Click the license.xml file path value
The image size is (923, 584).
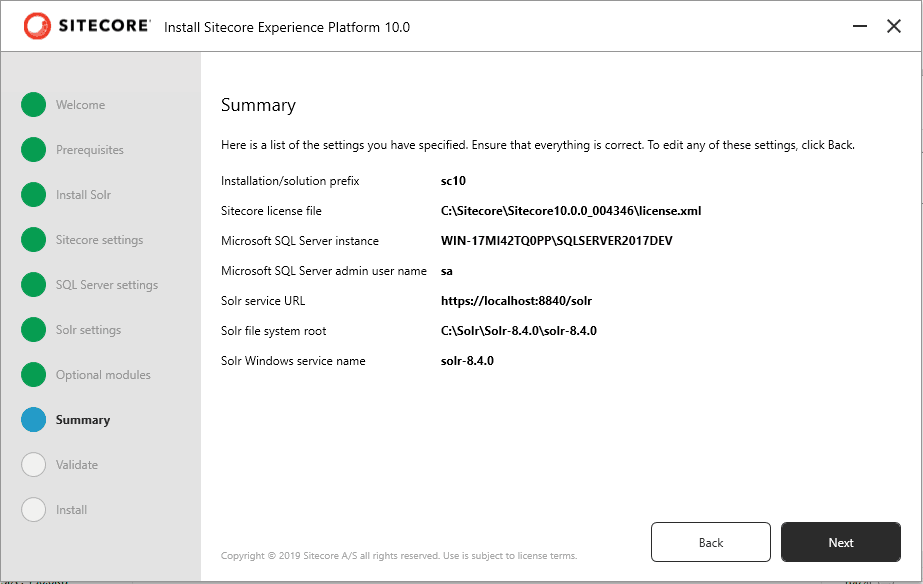pos(571,211)
